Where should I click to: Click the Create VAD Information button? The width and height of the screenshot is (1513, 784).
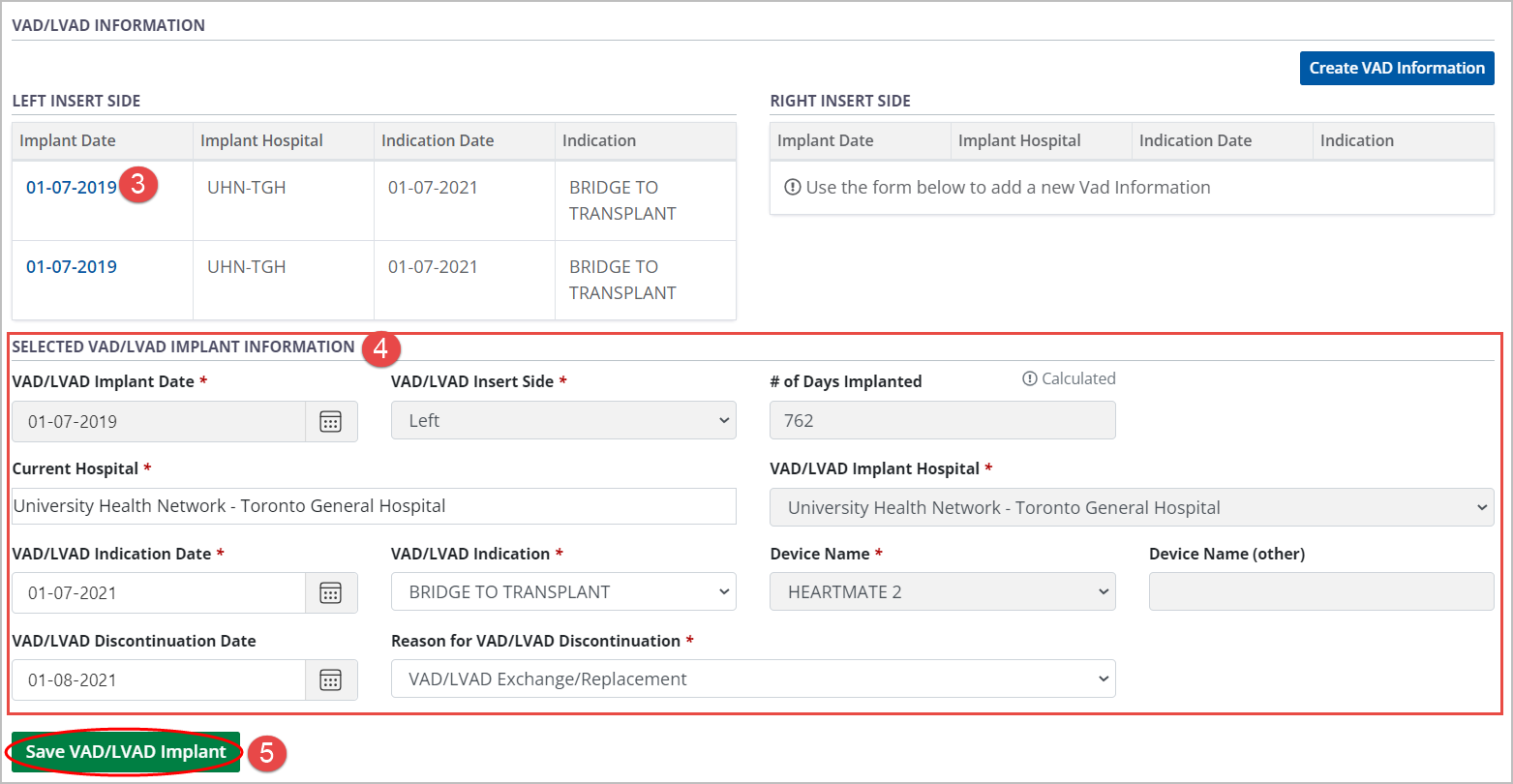click(1396, 69)
